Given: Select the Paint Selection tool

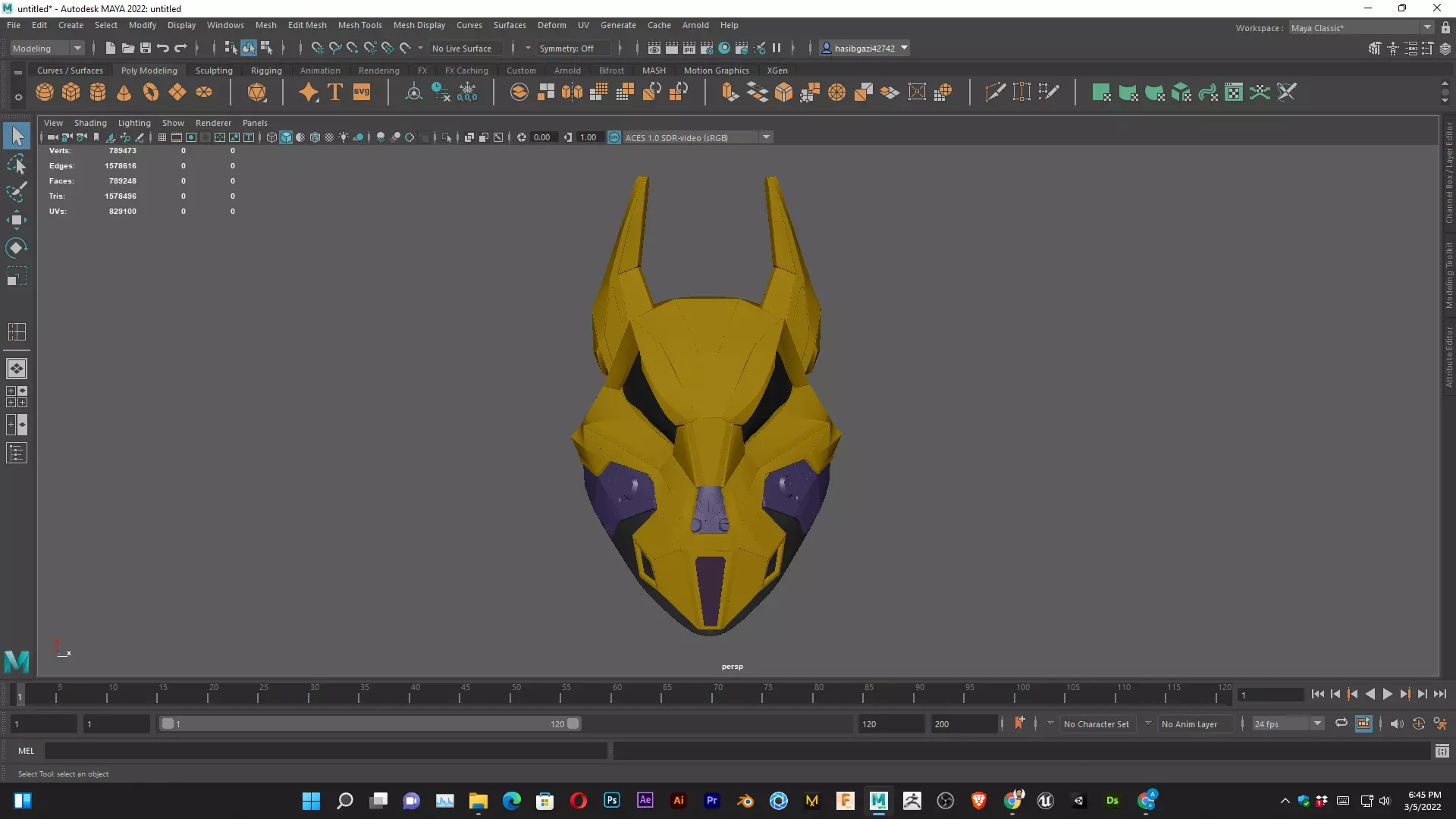Looking at the screenshot, I should coord(16,192).
